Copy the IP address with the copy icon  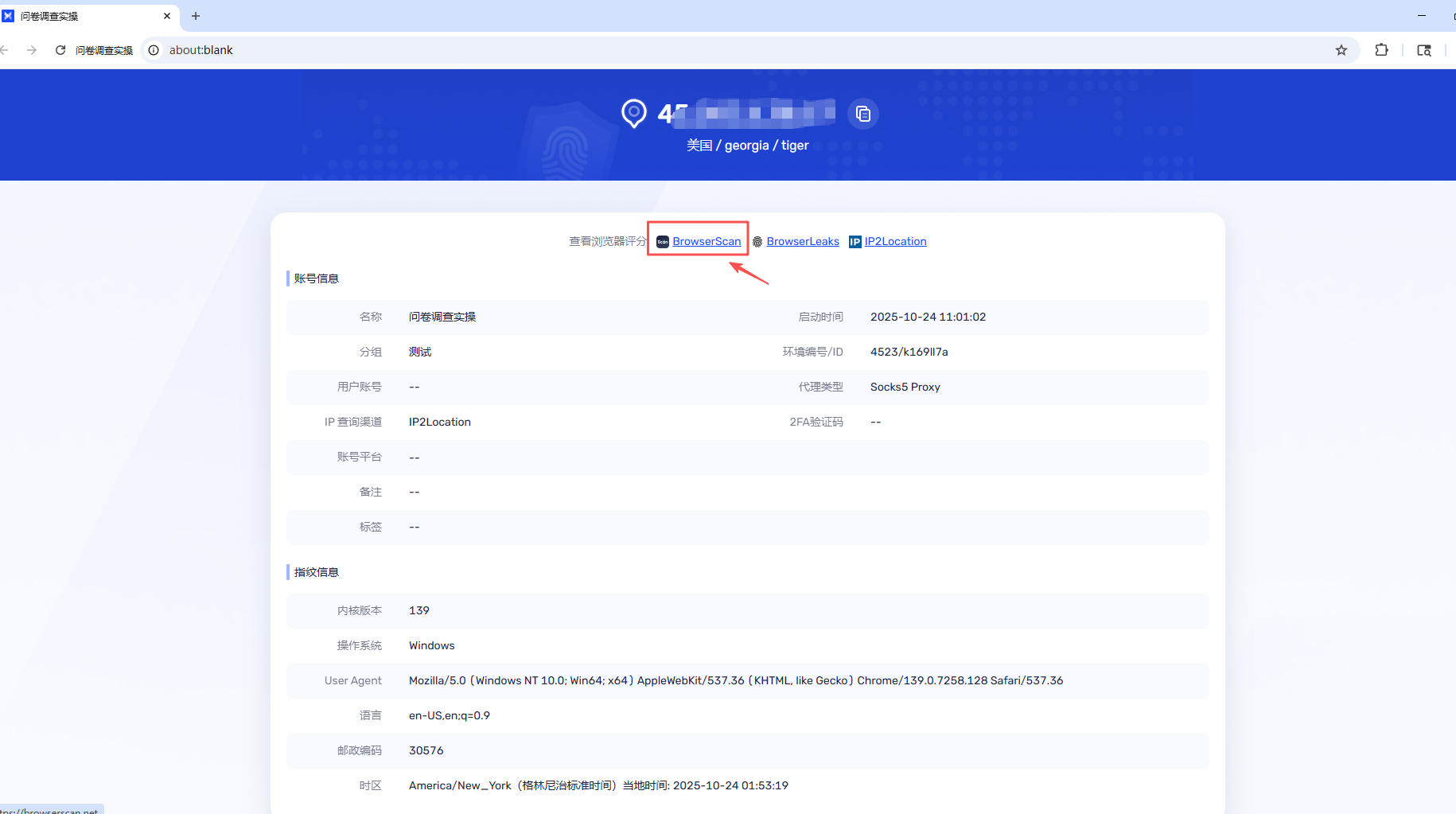[863, 114]
